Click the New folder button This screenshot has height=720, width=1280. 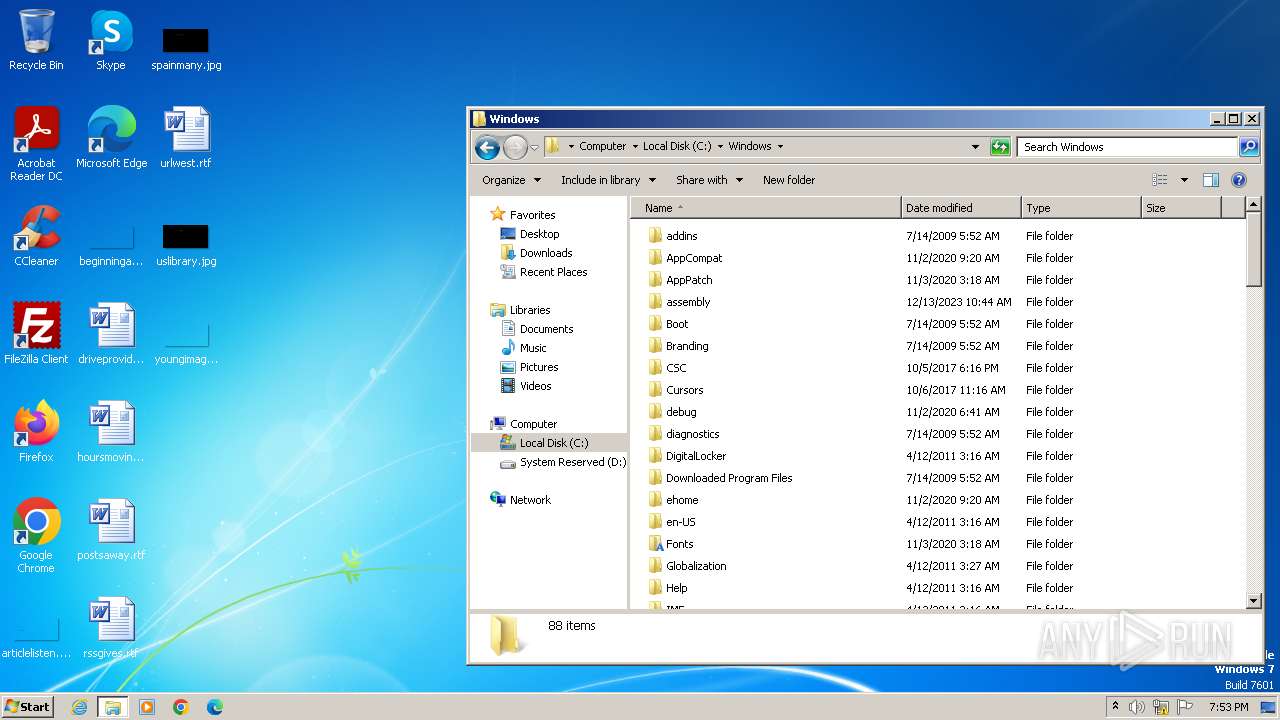click(x=788, y=180)
